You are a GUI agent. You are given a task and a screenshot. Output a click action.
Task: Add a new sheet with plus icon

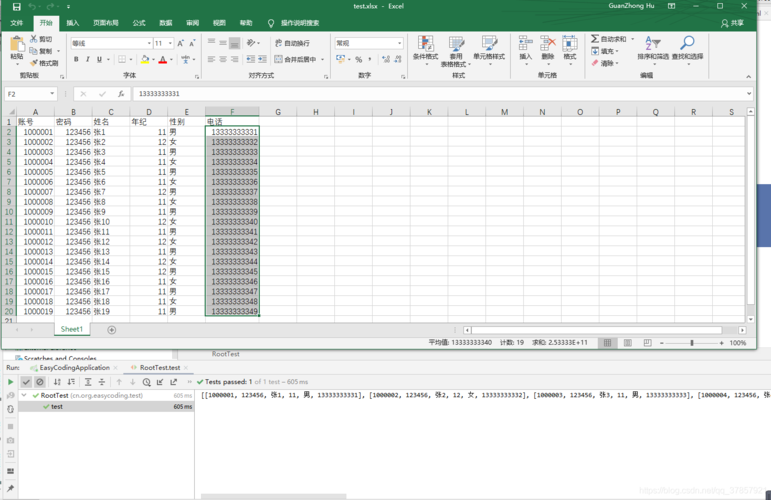112,330
